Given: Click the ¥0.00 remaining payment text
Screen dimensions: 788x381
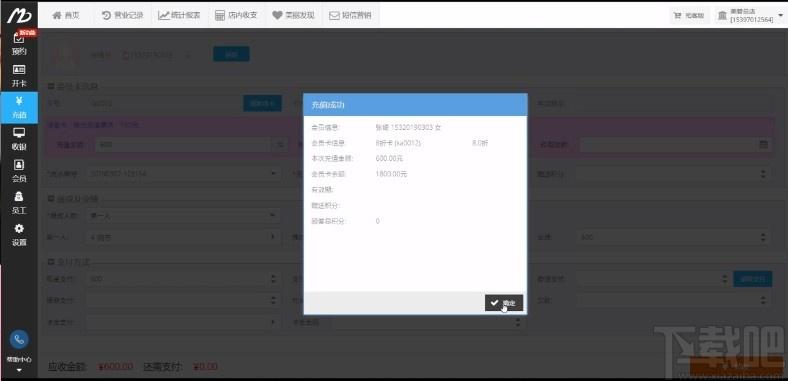Looking at the screenshot, I should 205,366.
